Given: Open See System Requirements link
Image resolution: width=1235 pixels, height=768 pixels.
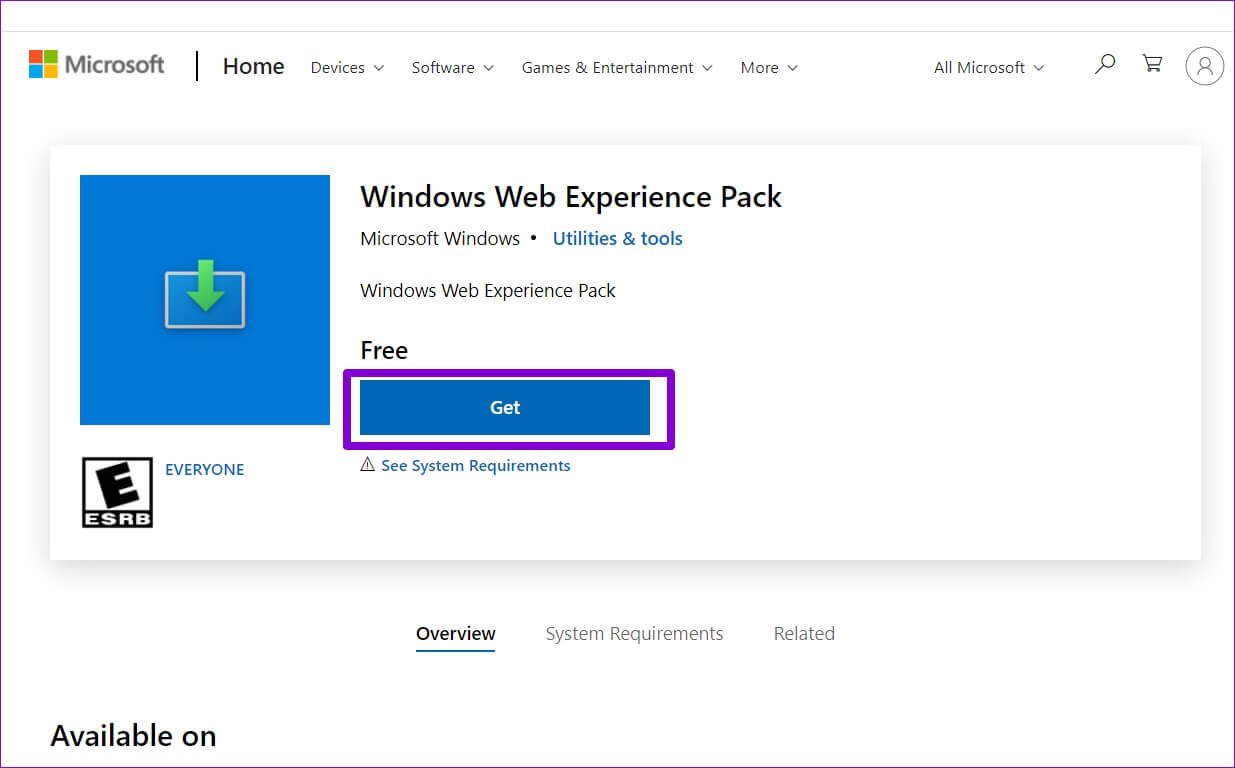Looking at the screenshot, I should (476, 466).
